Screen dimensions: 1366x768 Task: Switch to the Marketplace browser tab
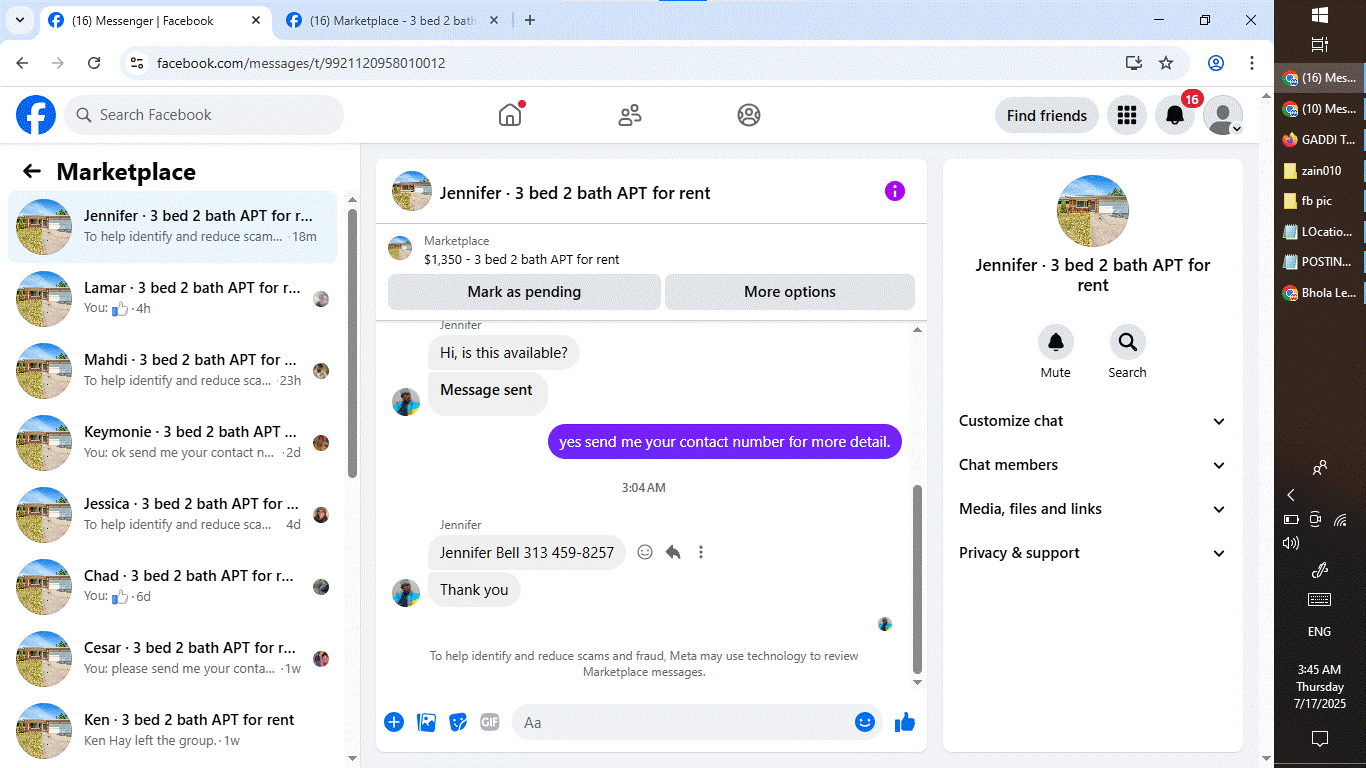(x=393, y=20)
